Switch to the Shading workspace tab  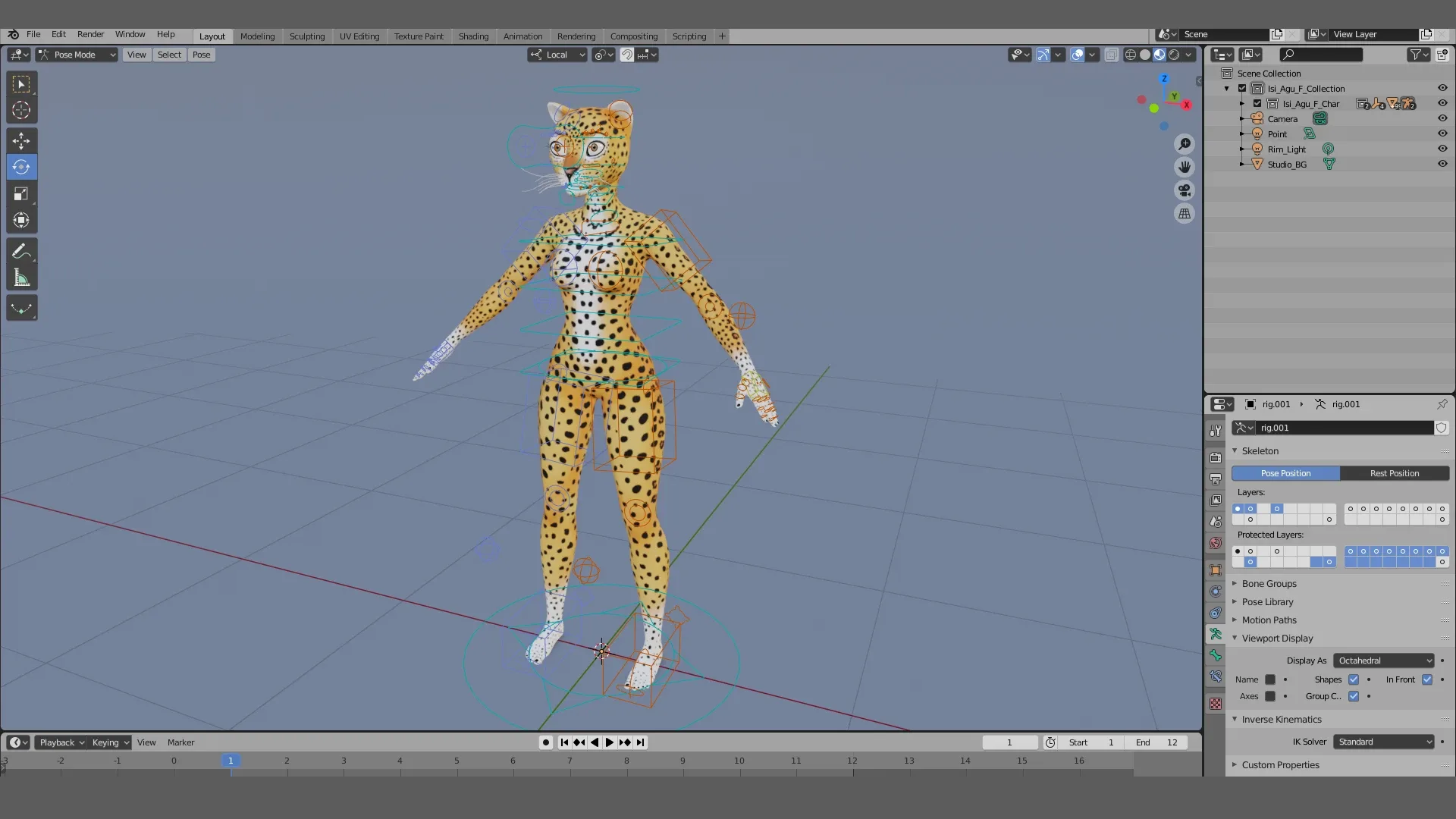(473, 36)
